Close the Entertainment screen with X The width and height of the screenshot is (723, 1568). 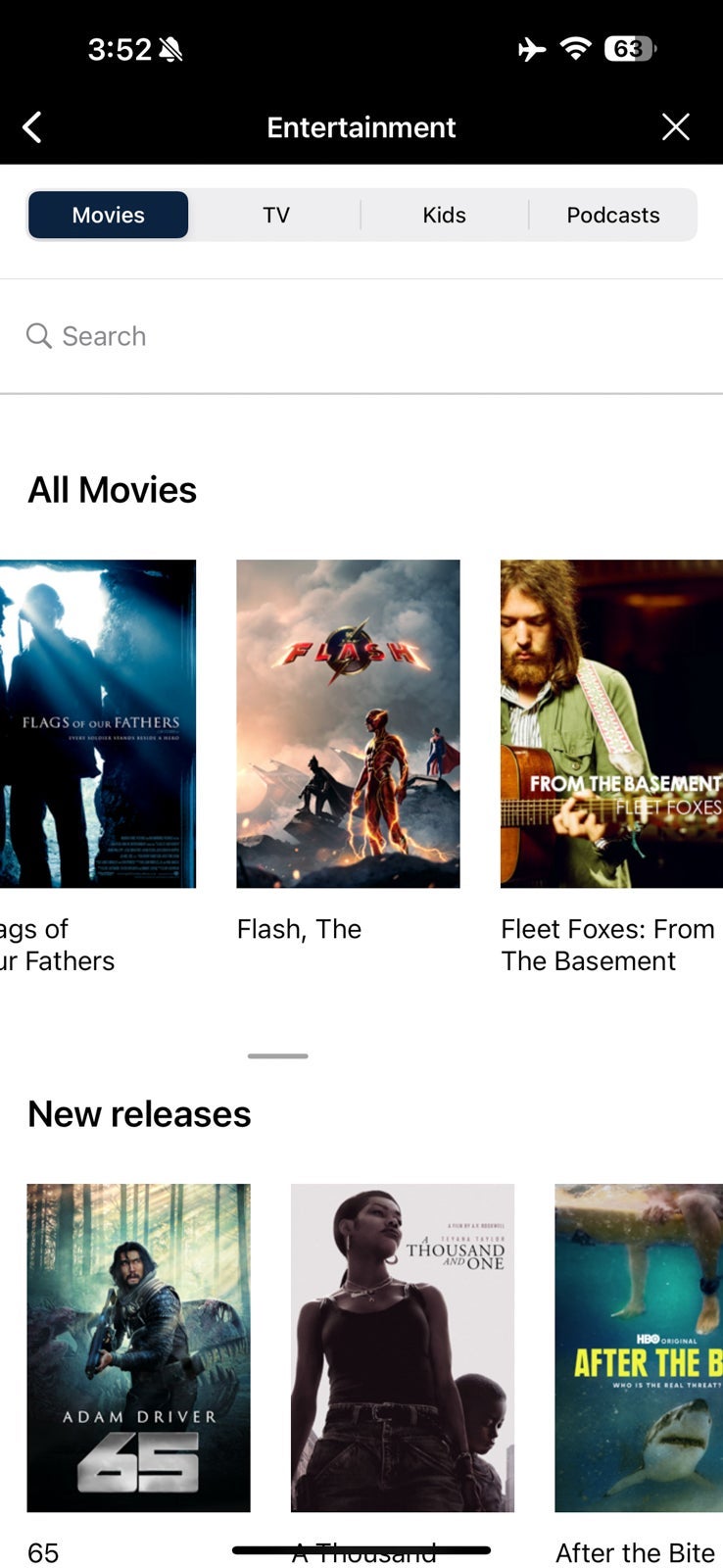click(x=675, y=127)
